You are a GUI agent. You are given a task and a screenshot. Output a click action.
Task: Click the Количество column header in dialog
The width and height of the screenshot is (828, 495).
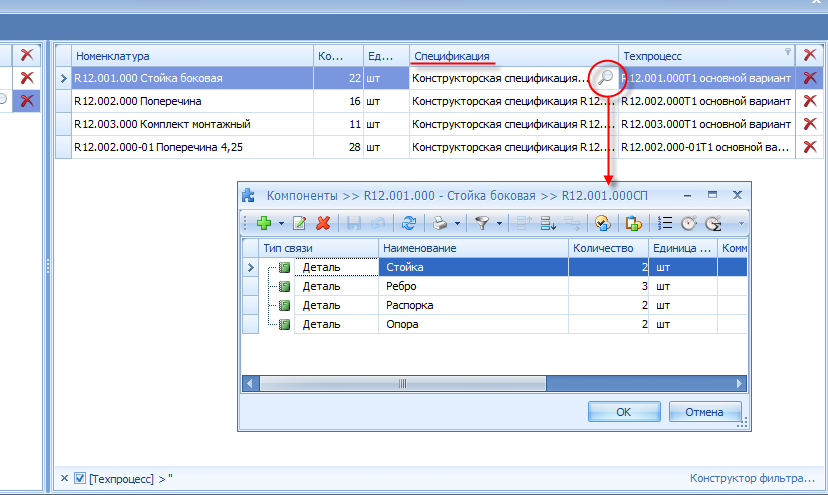pos(609,248)
